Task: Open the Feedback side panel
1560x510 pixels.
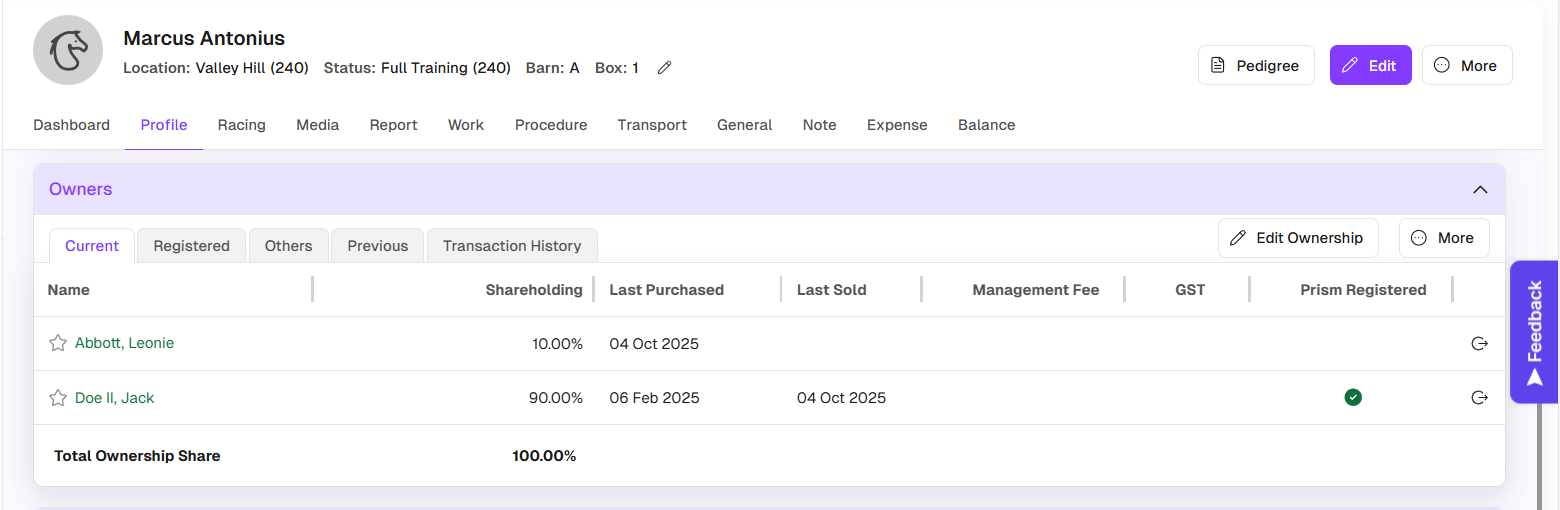Action: (1535, 332)
